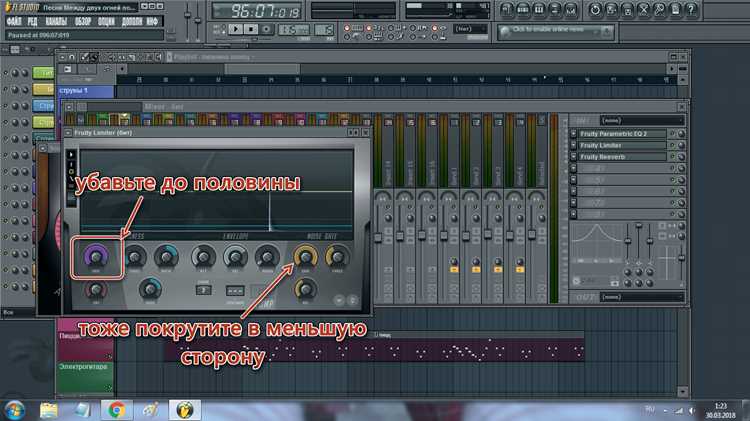Click the 'струны 1' clip name in Playlist
Image resolution: width=750 pixels, height=421 pixels.
pyautogui.click(x=73, y=90)
